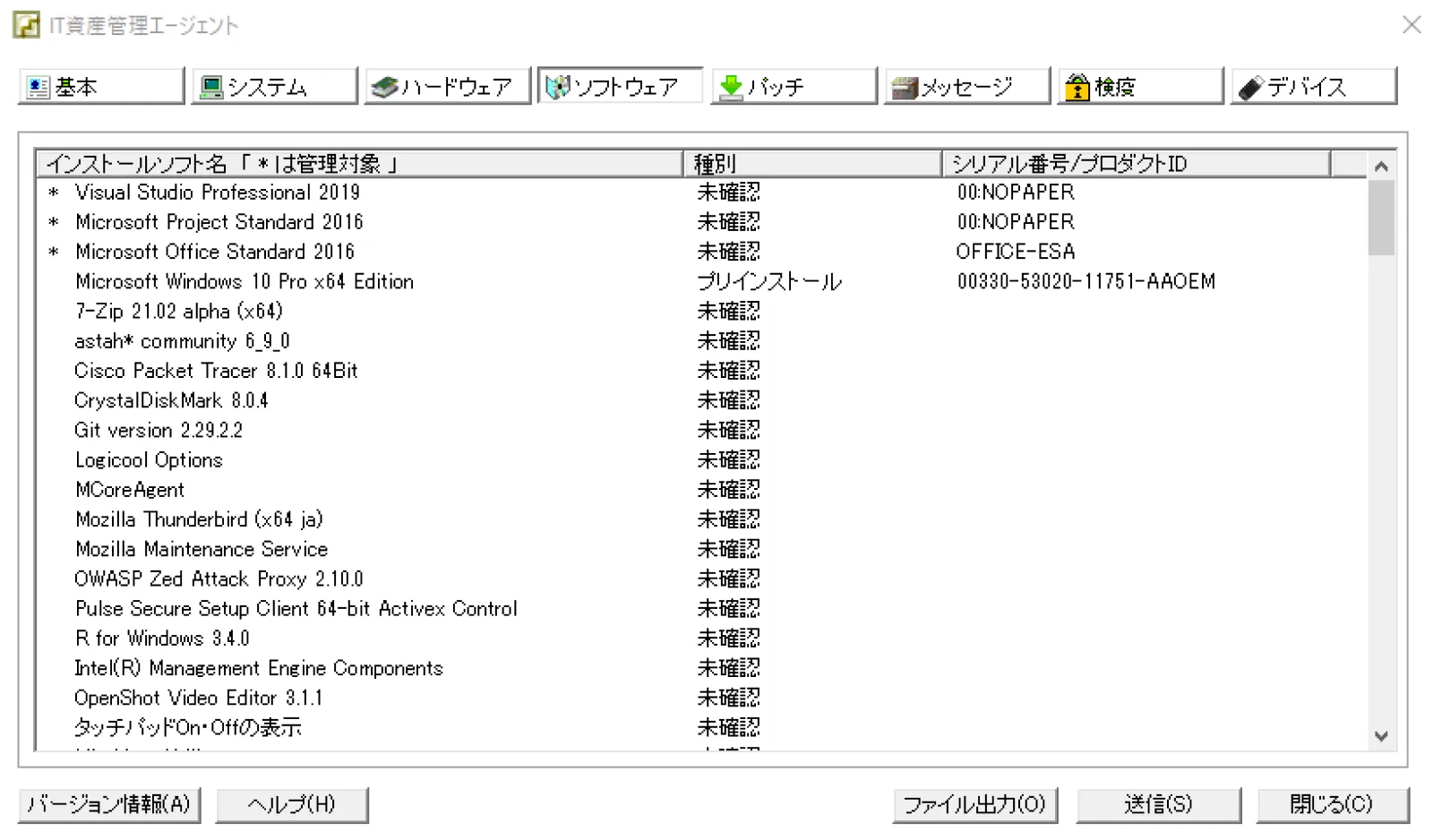Click 未確認 in the 7-Zip row
The height and width of the screenshot is (840, 1433).
[729, 311]
